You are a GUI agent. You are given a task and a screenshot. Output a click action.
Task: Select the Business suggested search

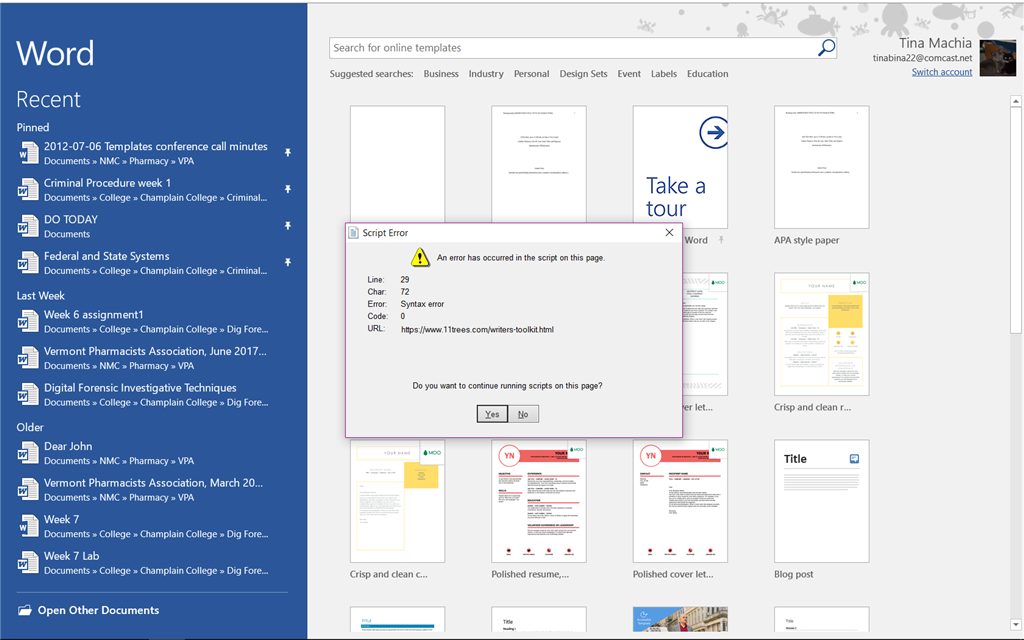(x=441, y=74)
